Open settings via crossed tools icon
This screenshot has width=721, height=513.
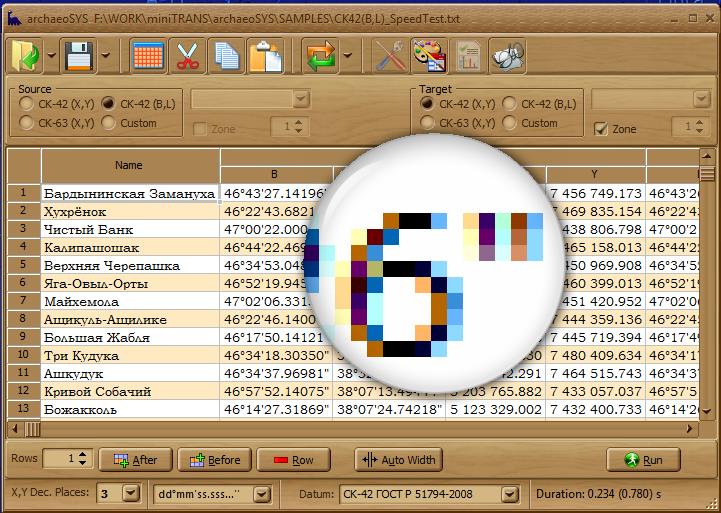[x=389, y=55]
